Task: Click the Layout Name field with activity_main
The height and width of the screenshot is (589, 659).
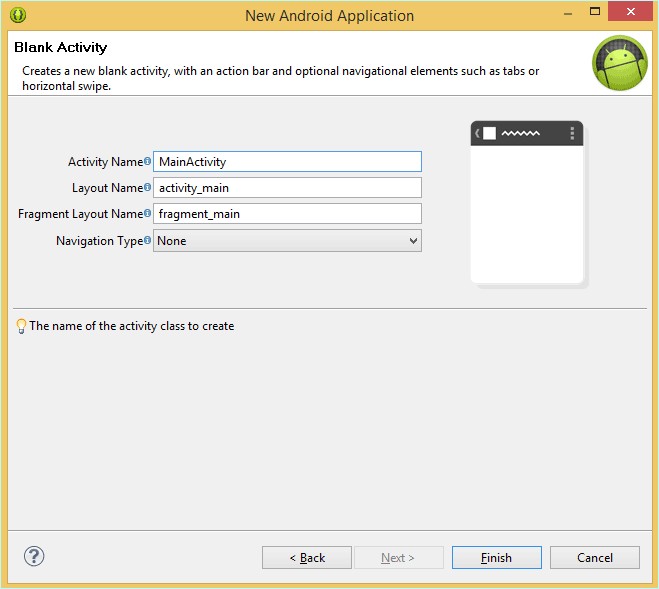Action: click(287, 188)
